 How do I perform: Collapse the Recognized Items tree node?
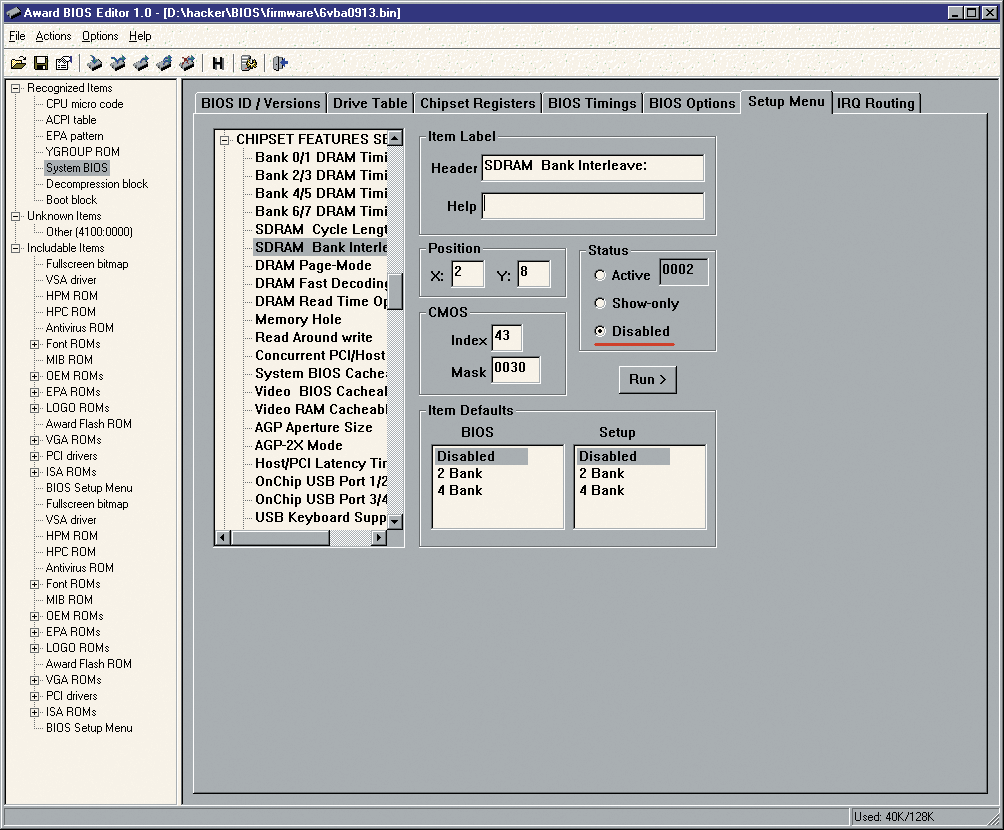click(x=16, y=88)
